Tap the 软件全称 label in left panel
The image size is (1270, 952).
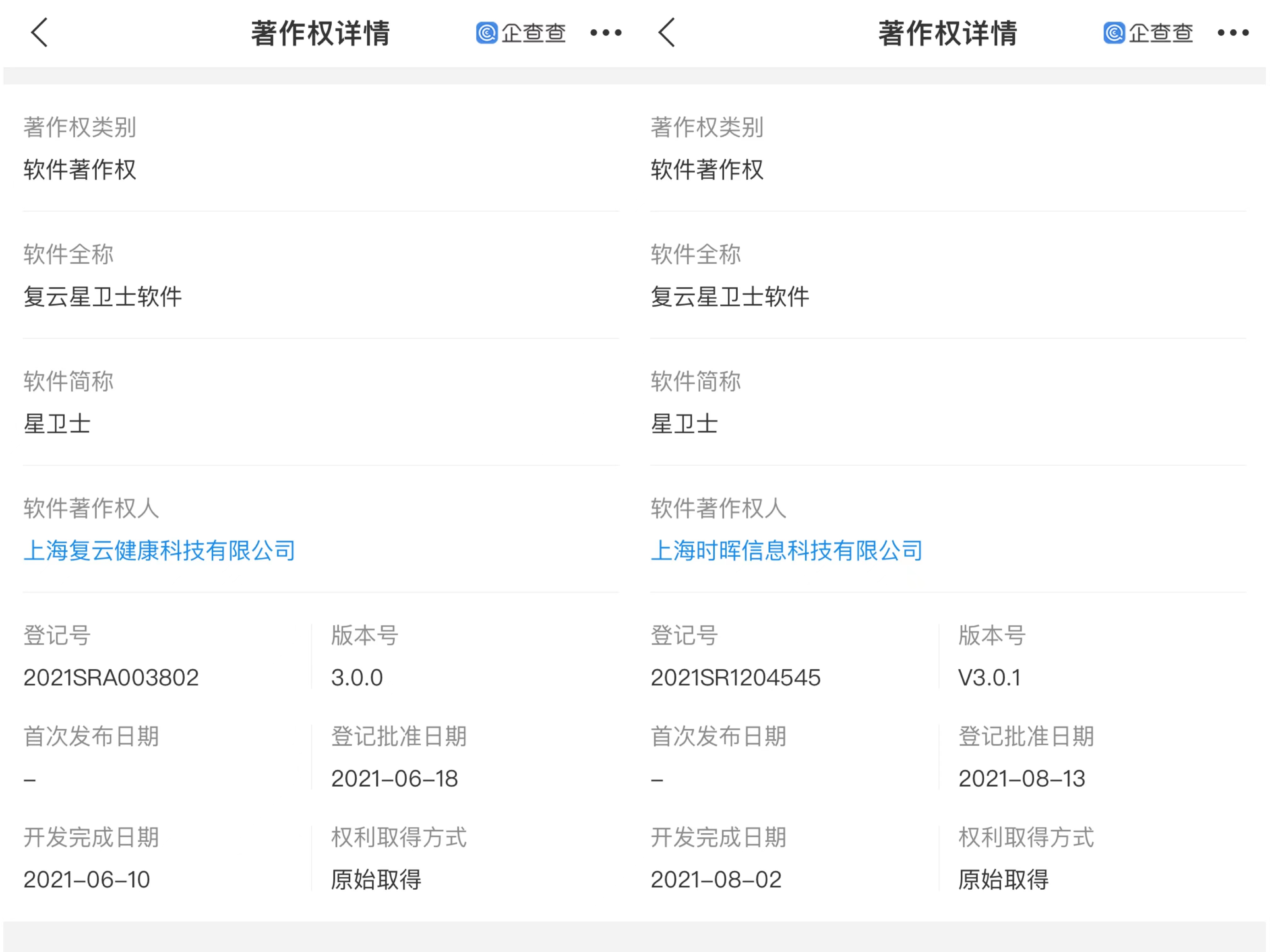(68, 254)
